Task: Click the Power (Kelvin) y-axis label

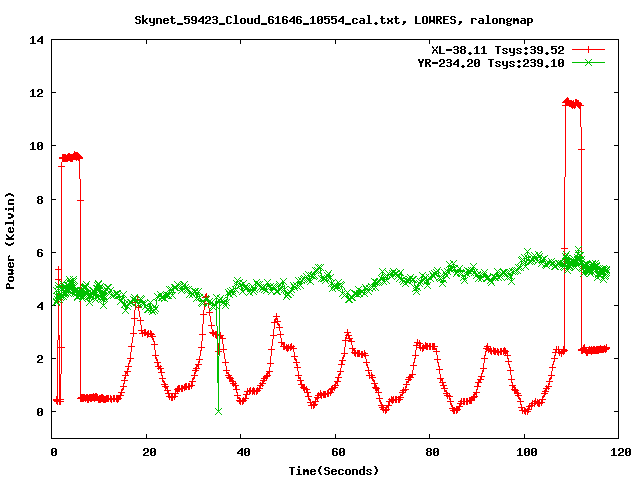Action: click(10, 241)
